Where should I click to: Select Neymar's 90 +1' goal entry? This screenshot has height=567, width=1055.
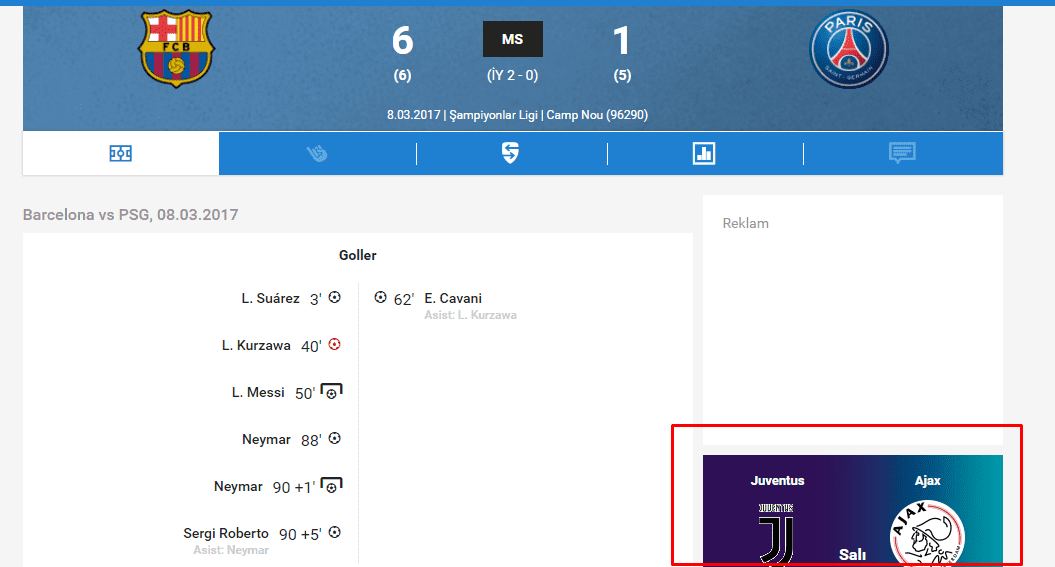(x=238, y=487)
